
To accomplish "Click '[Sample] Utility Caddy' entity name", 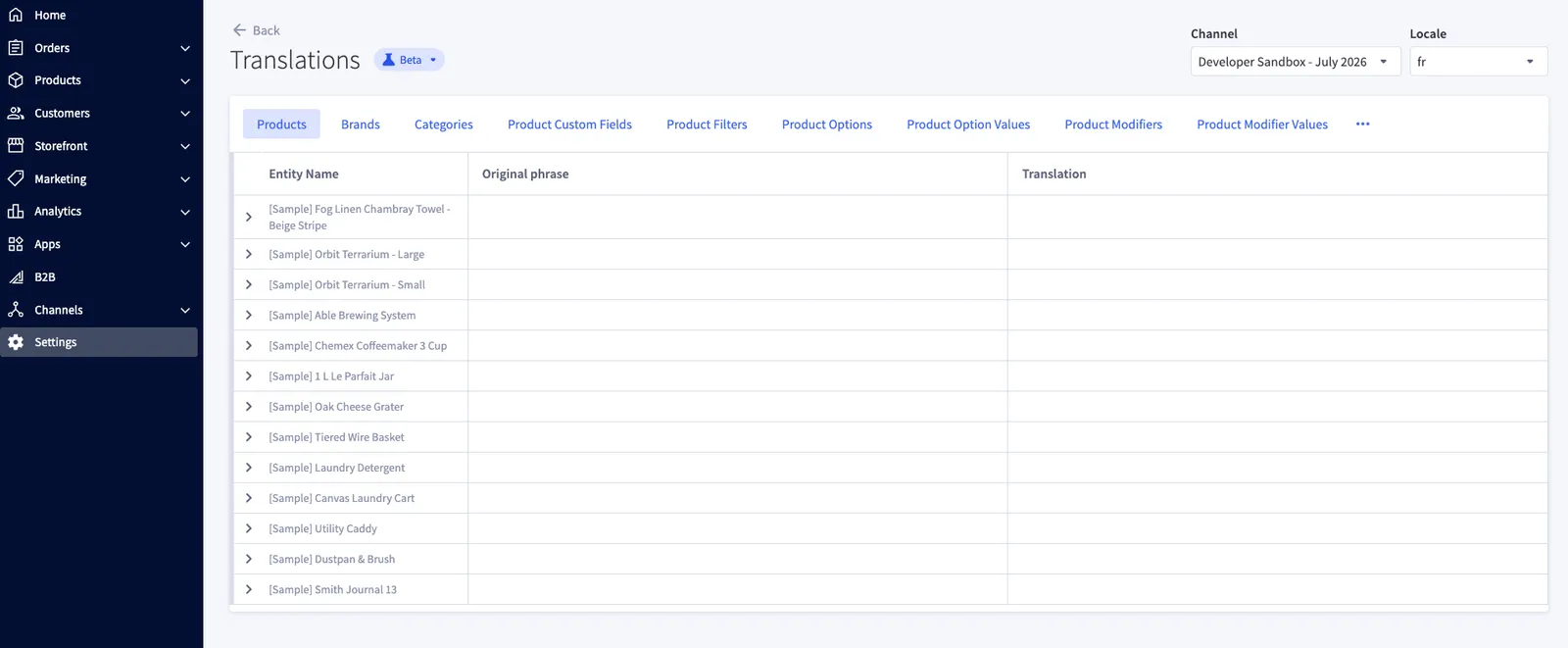I will pyautogui.click(x=322, y=527).
